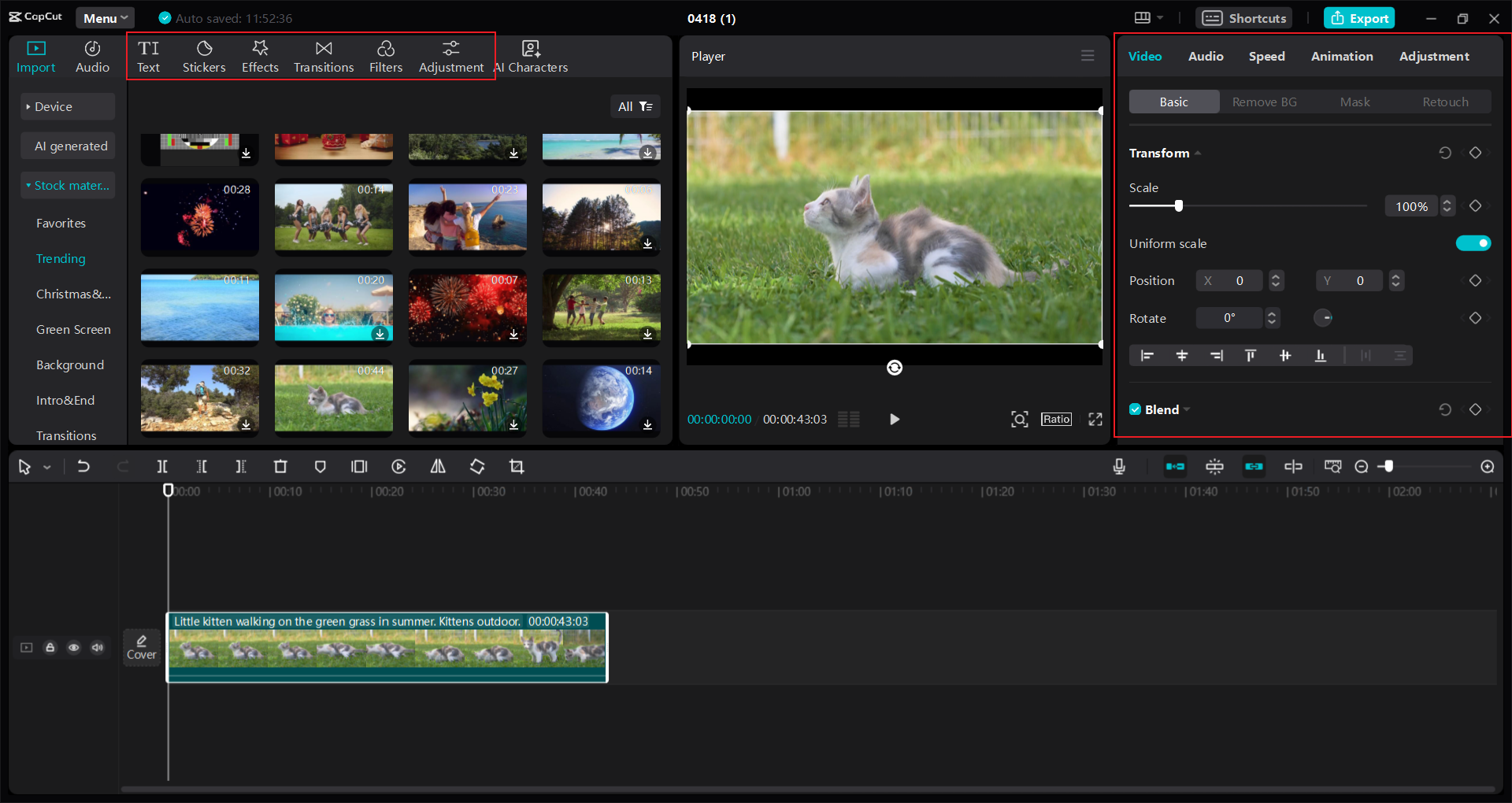Open fullscreen preview in Player
1512x803 pixels.
[x=1095, y=420]
